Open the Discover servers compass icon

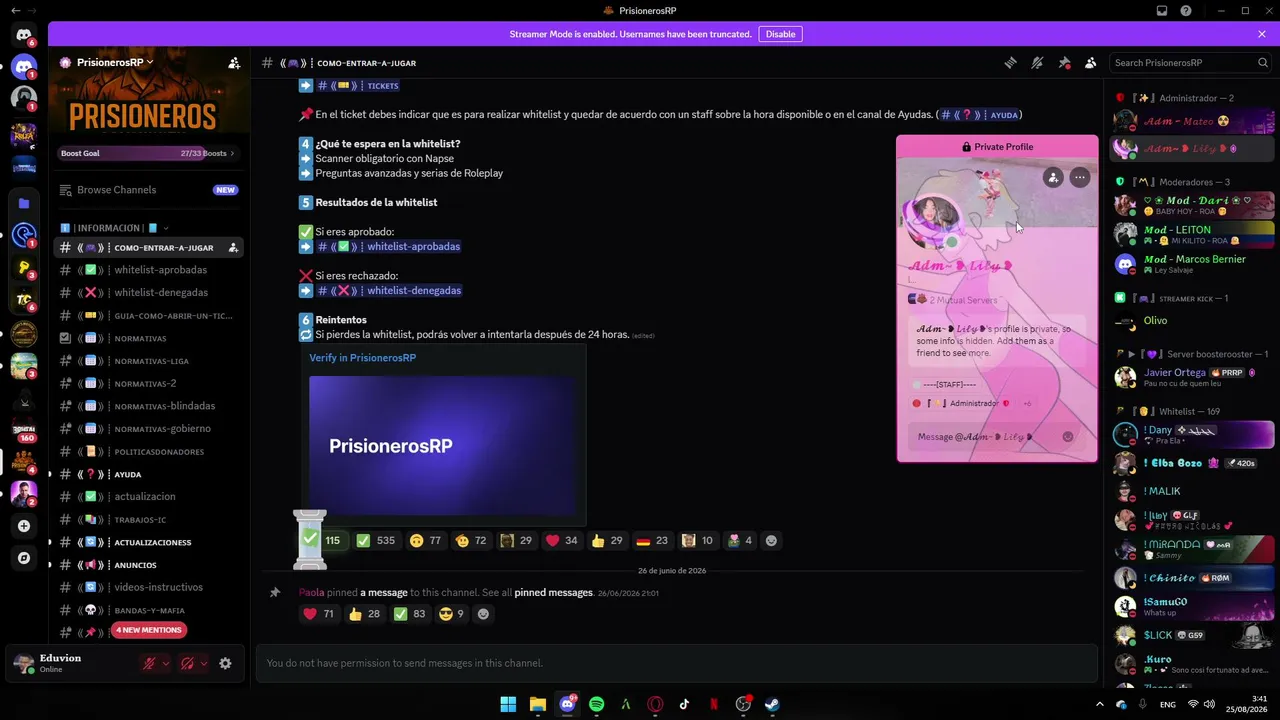click(x=24, y=558)
